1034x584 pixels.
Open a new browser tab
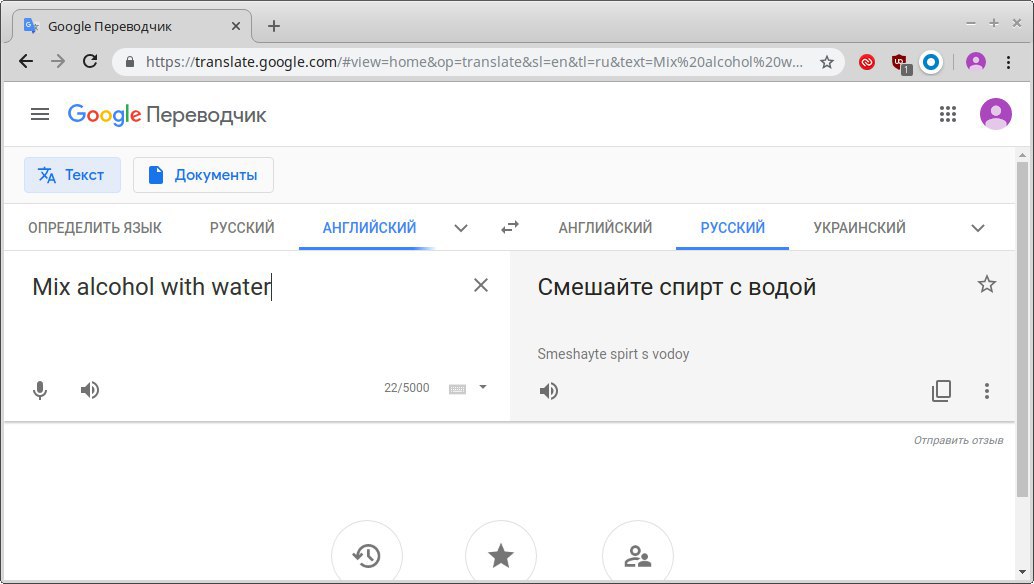point(274,26)
